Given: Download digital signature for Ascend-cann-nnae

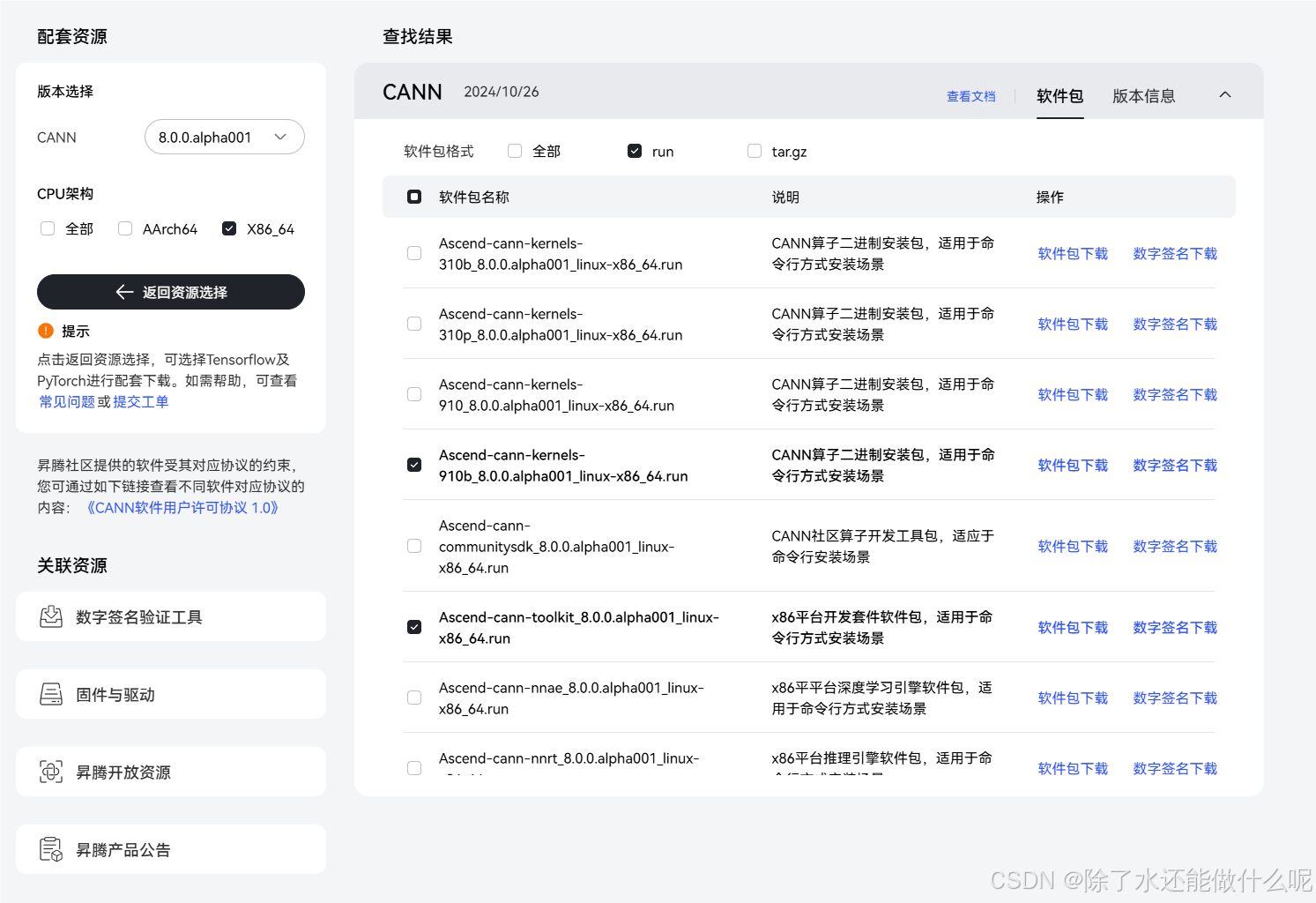Looking at the screenshot, I should (1175, 698).
